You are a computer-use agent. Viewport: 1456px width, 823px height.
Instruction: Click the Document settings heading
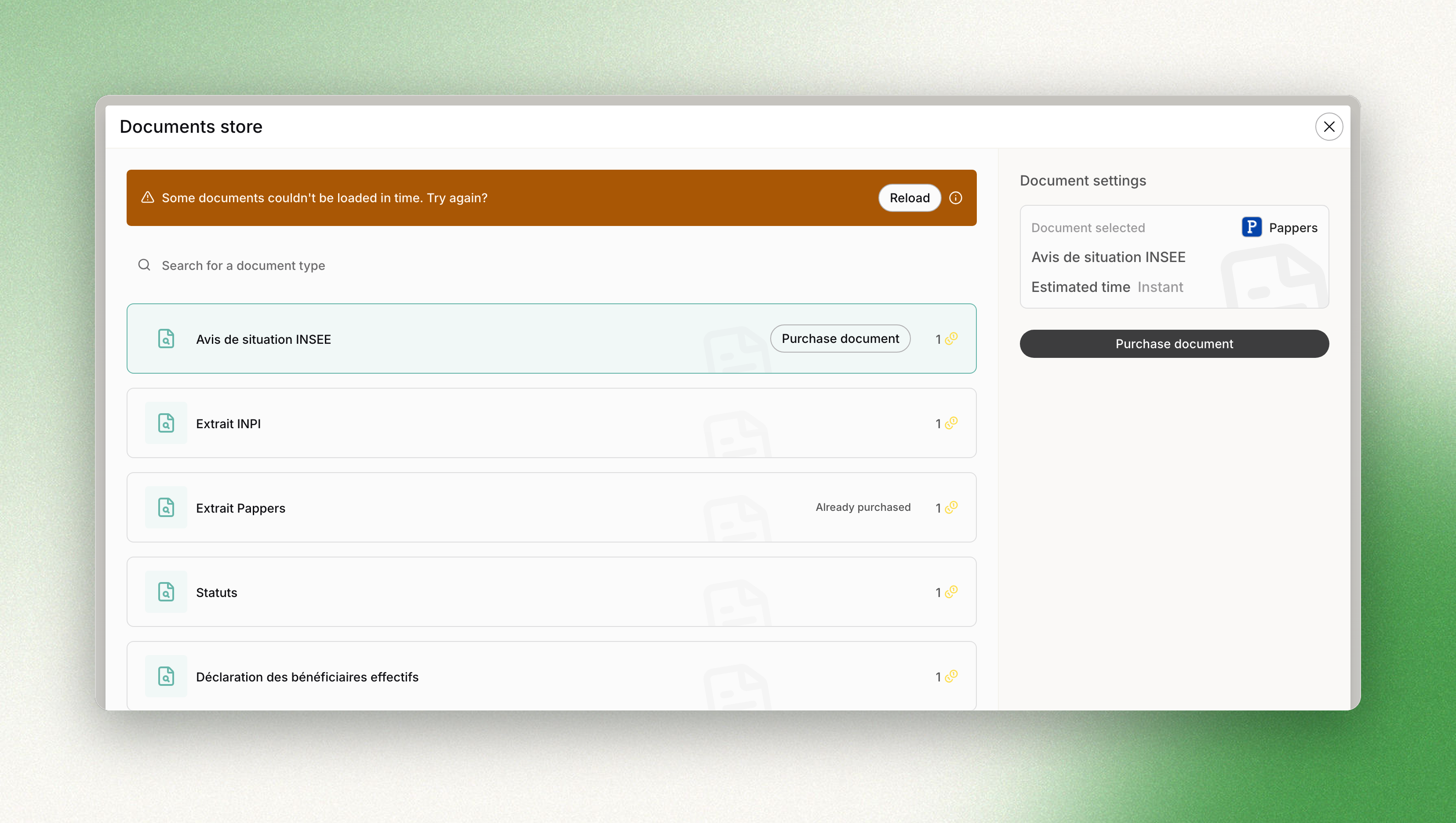1082,181
